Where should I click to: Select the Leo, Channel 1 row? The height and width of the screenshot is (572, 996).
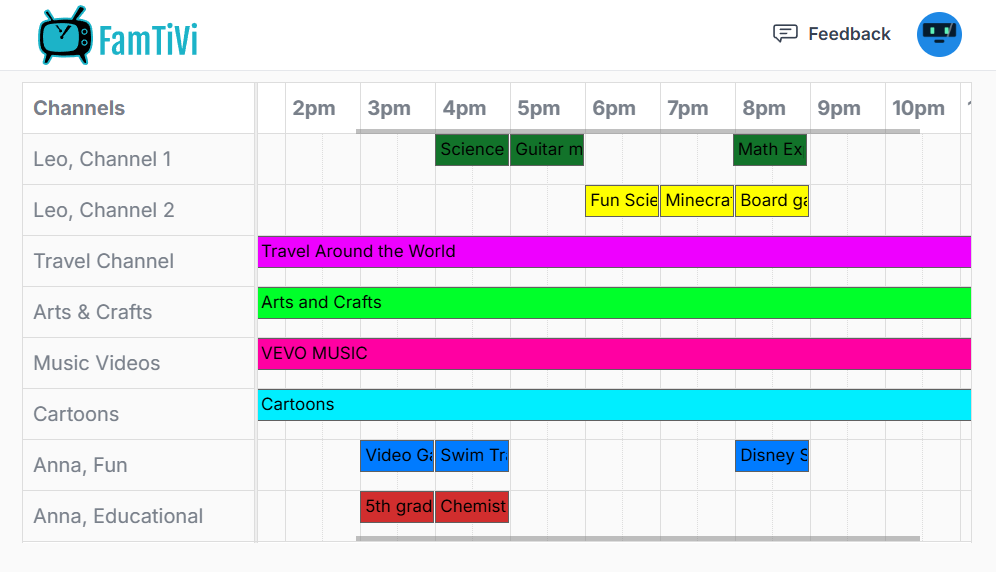click(102, 159)
